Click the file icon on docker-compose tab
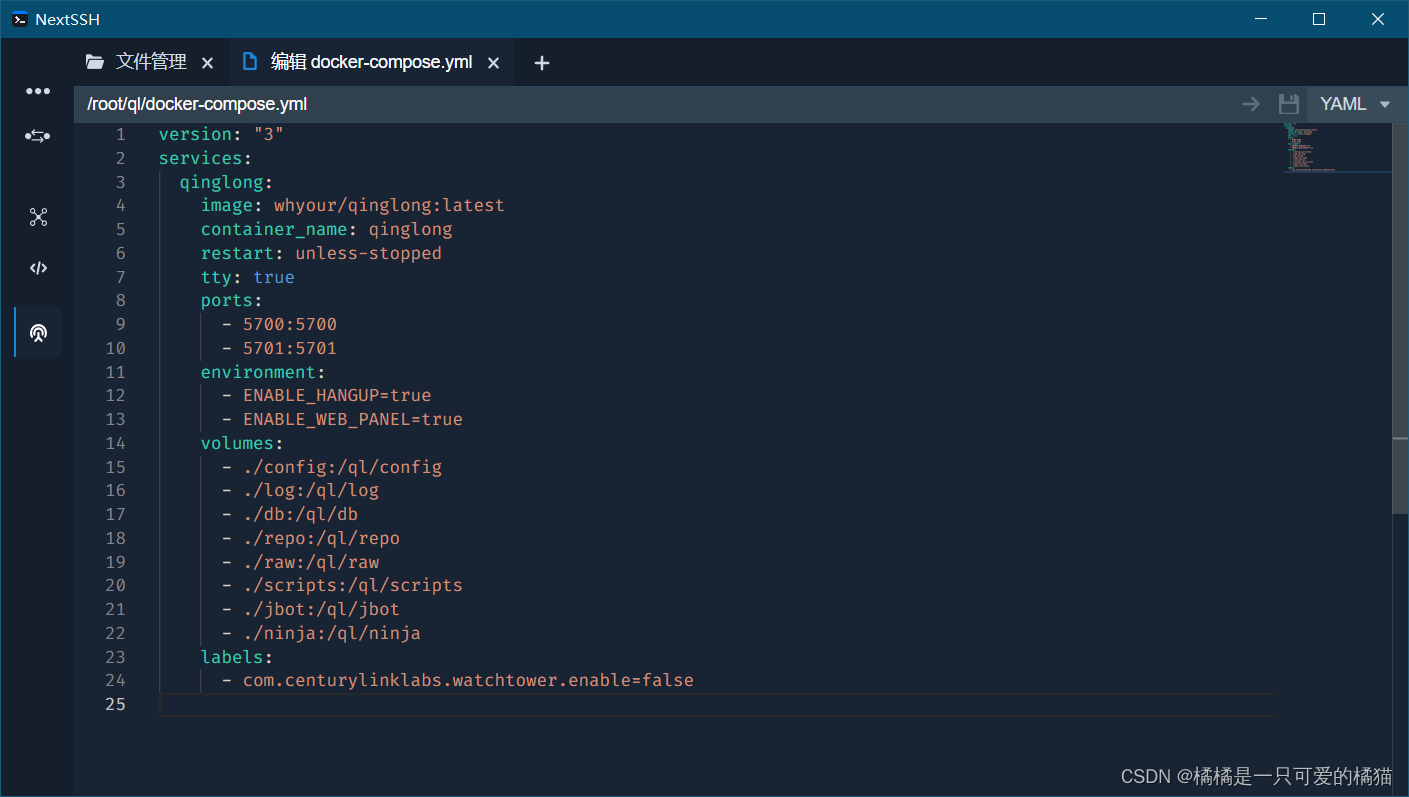1409x797 pixels. 250,62
